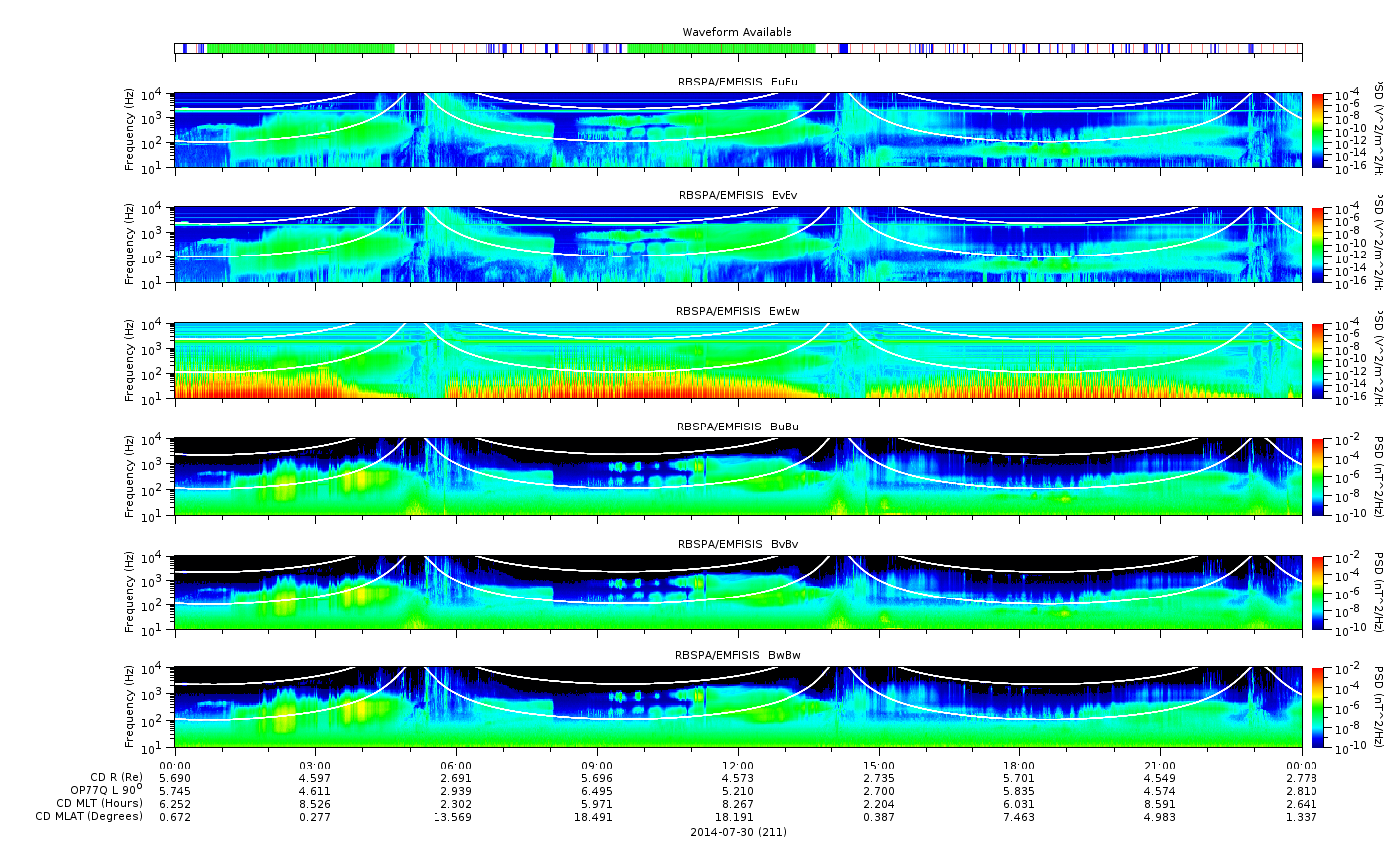Click the CD R (Re) row label

116,777
